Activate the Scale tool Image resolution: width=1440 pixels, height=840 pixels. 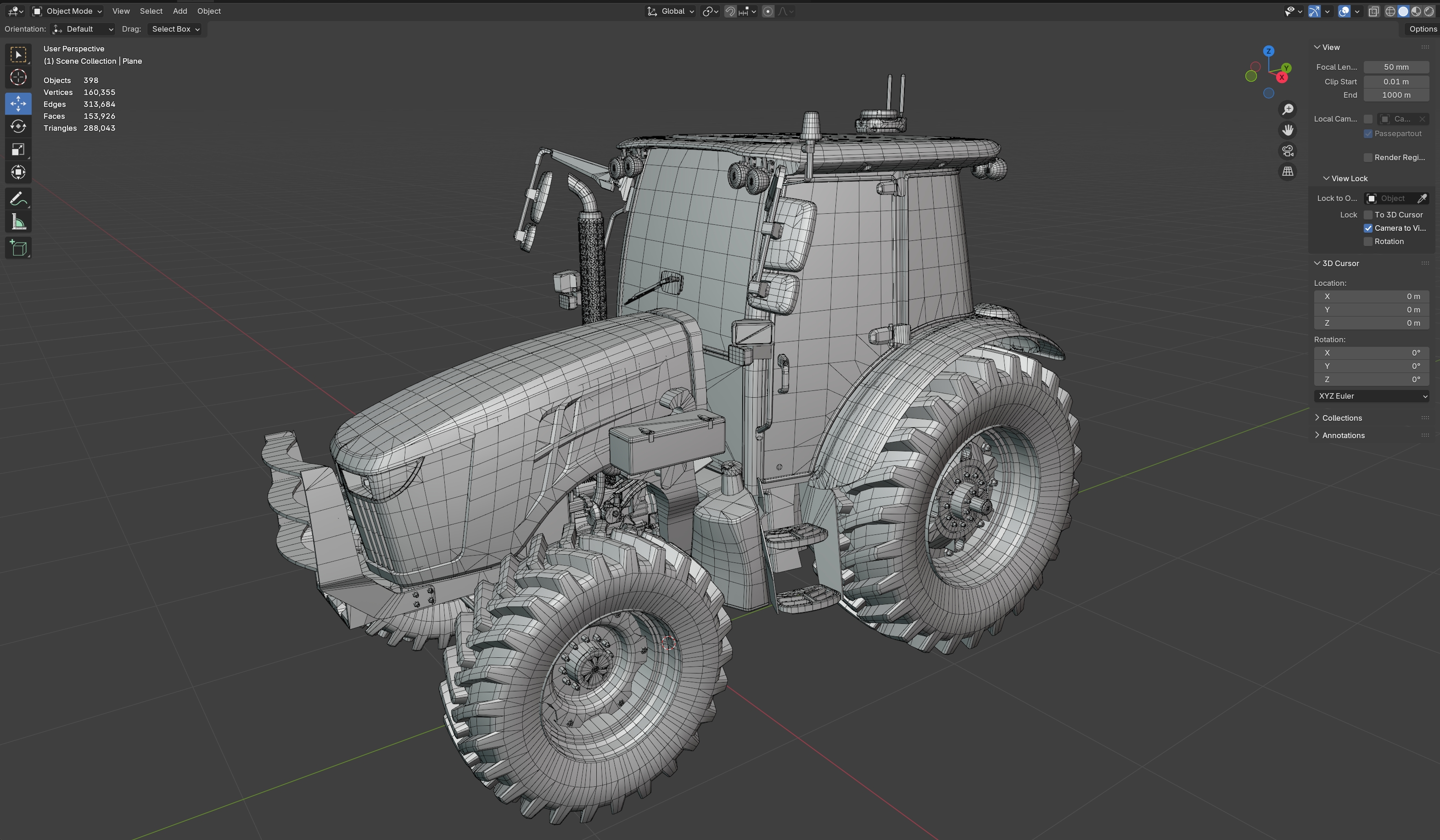click(18, 150)
